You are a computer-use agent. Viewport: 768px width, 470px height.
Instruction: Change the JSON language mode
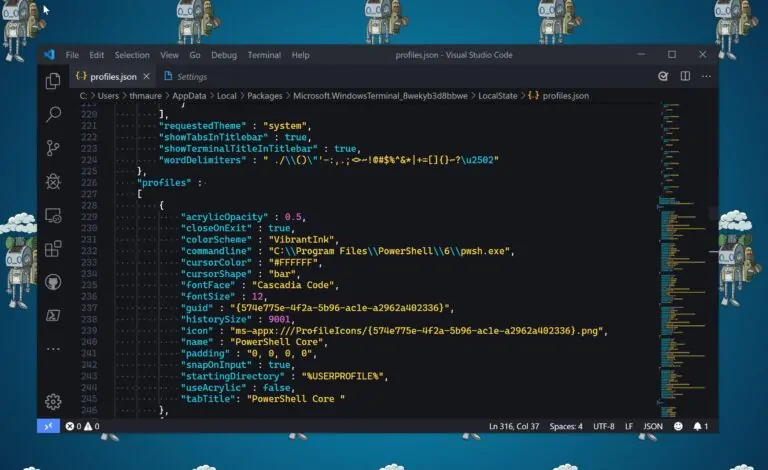[652, 426]
